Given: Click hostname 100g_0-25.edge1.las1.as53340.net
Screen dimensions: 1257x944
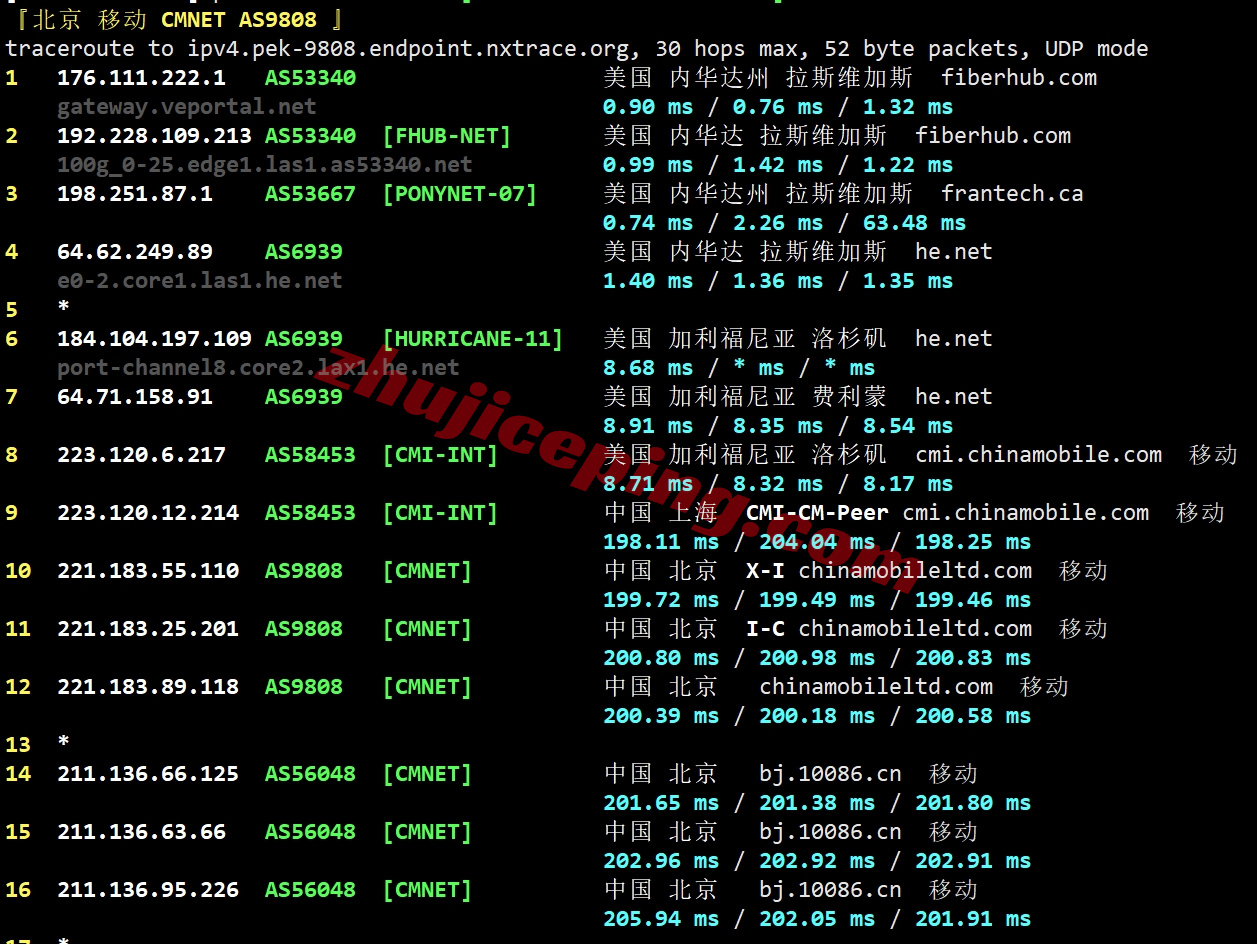Looking at the screenshot, I should [x=264, y=164].
